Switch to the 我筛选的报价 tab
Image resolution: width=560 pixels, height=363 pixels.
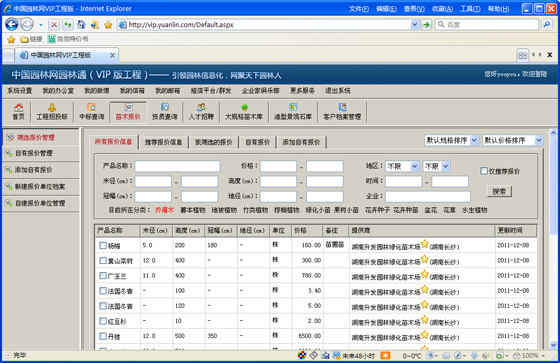tap(214, 142)
